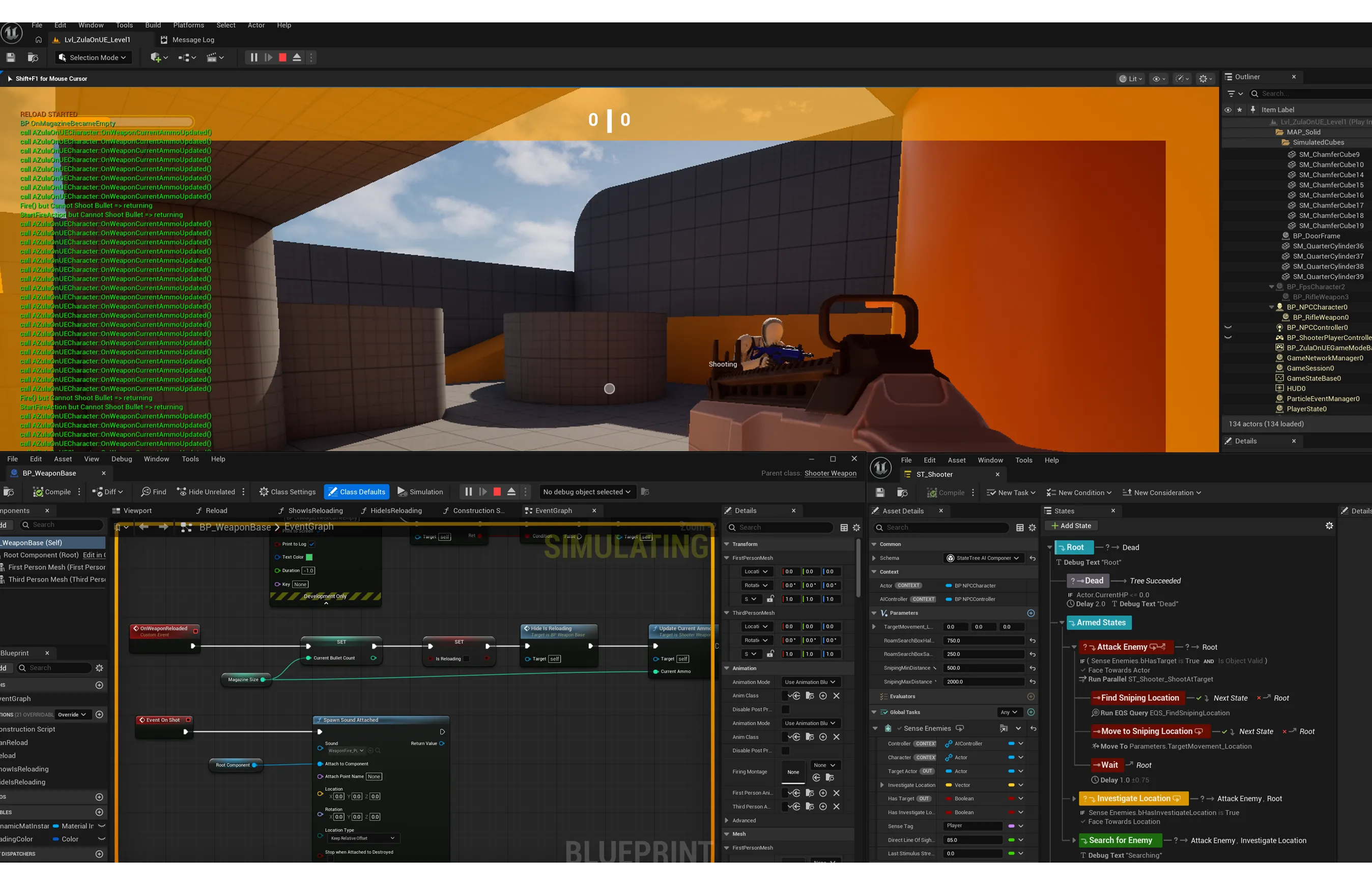The width and height of the screenshot is (1372, 885).
Task: Collapse the Transform section
Action: (727, 544)
